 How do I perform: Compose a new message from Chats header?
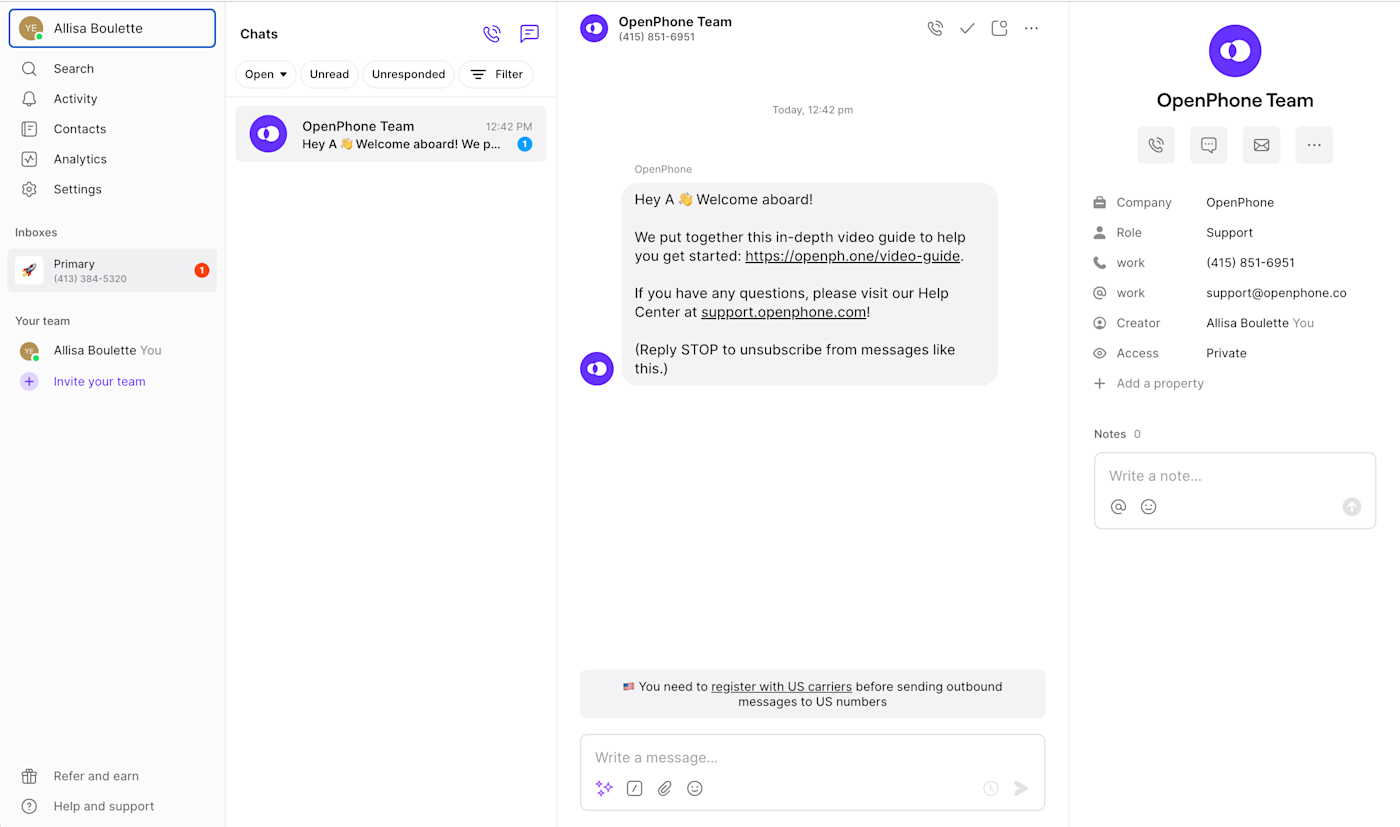530,34
